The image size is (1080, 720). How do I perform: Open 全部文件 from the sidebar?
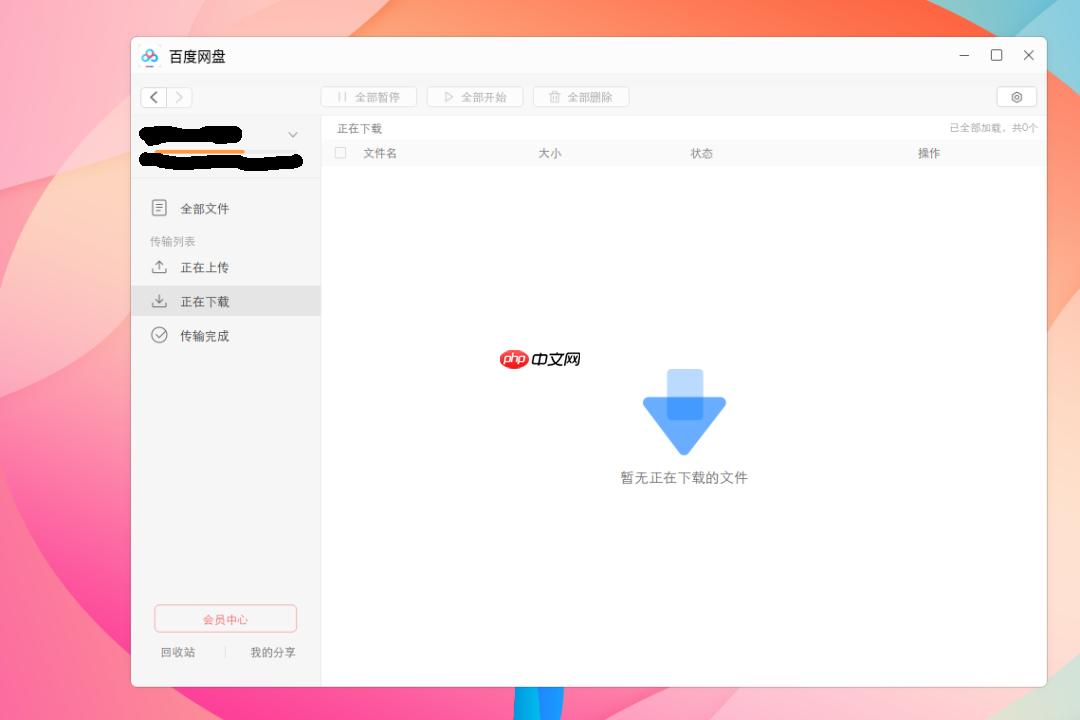(x=204, y=208)
